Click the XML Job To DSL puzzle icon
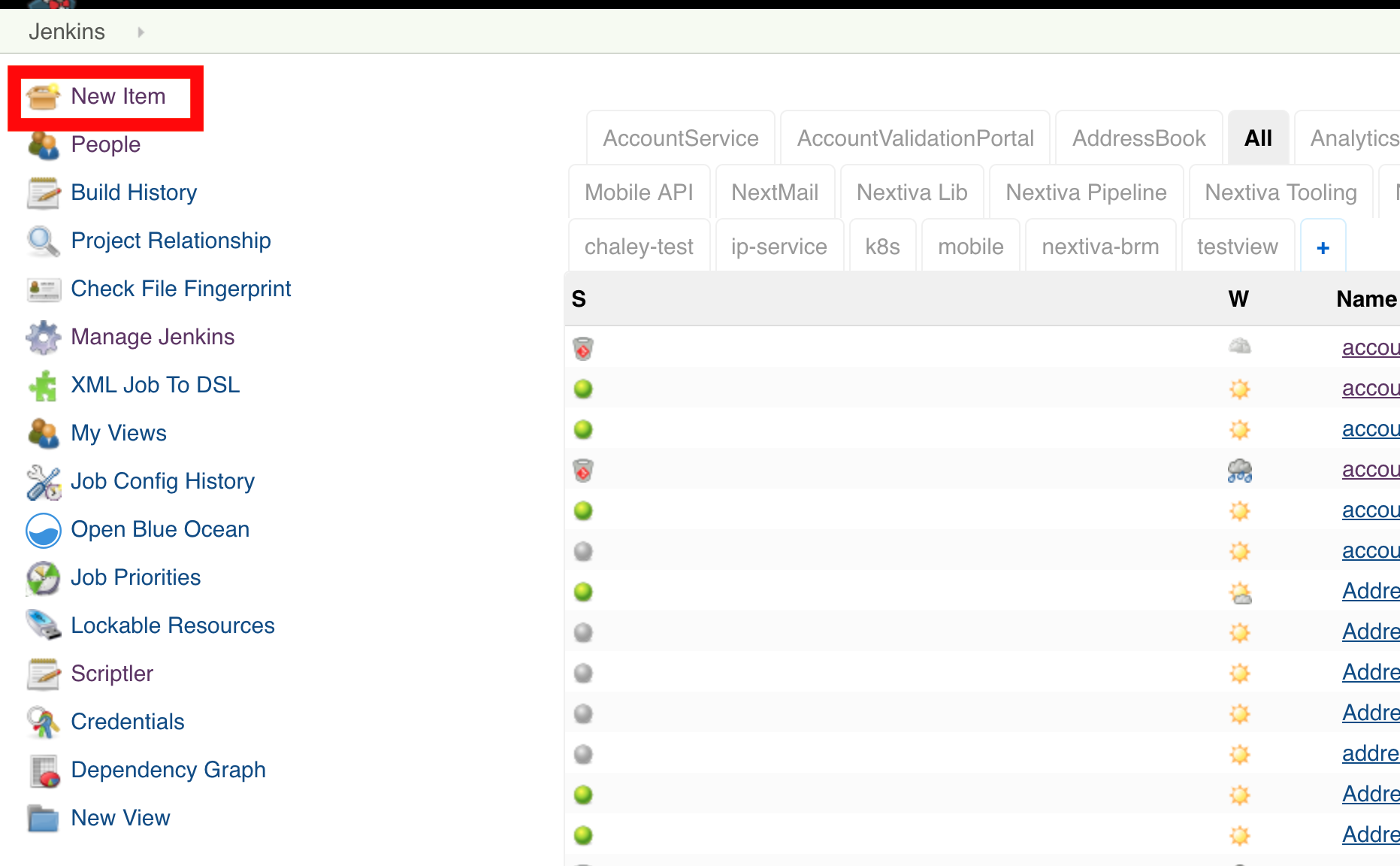 43,386
